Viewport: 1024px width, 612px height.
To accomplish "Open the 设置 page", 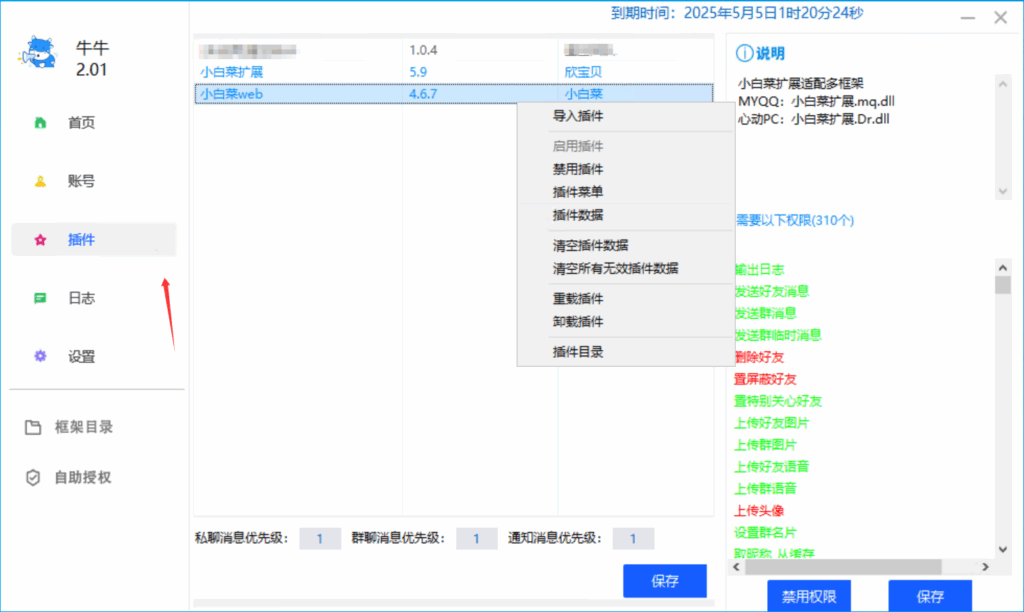I will (82, 356).
